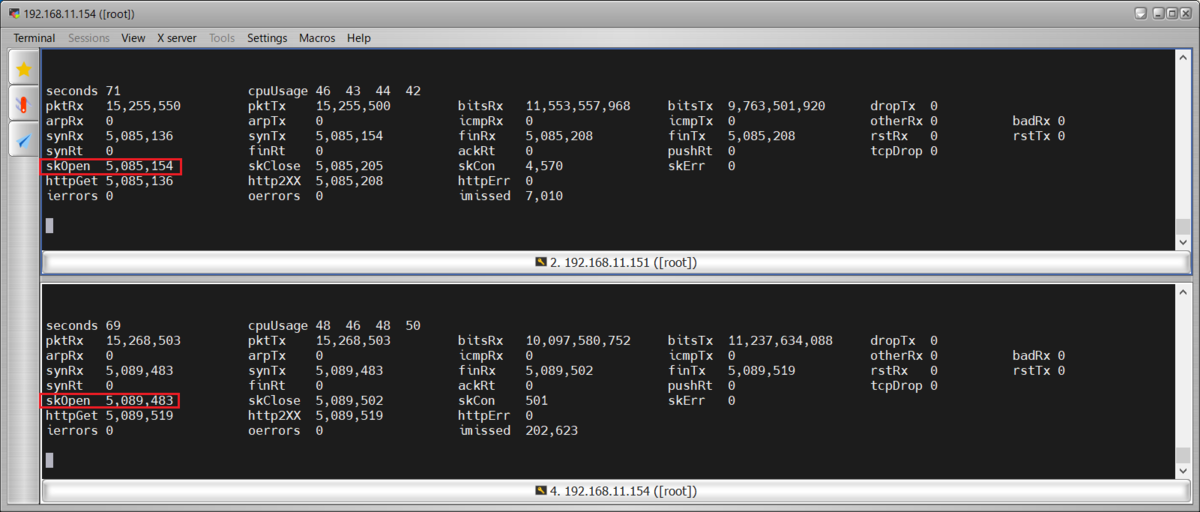Open the View menu
The height and width of the screenshot is (512, 1200).
133,38
